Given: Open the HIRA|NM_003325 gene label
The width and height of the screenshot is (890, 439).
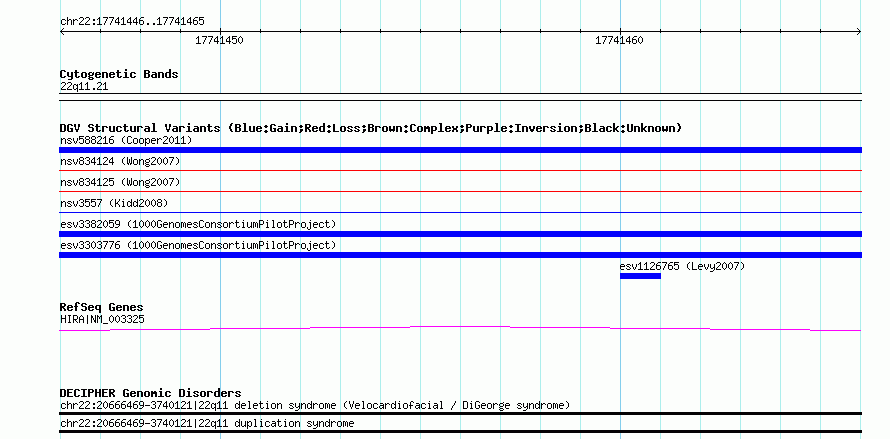Looking at the screenshot, I should tap(102, 320).
